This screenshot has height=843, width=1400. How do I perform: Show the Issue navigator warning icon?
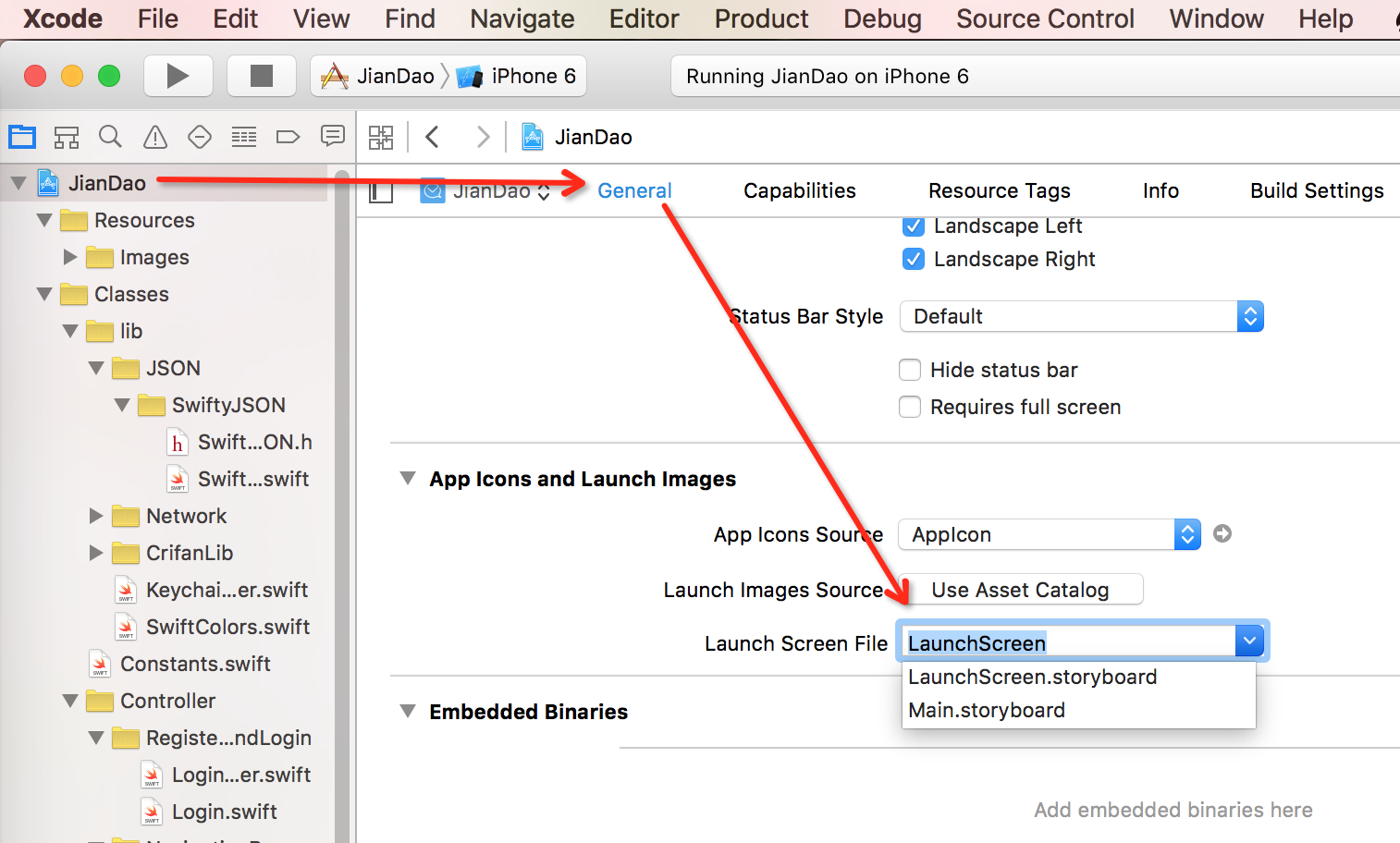(155, 138)
